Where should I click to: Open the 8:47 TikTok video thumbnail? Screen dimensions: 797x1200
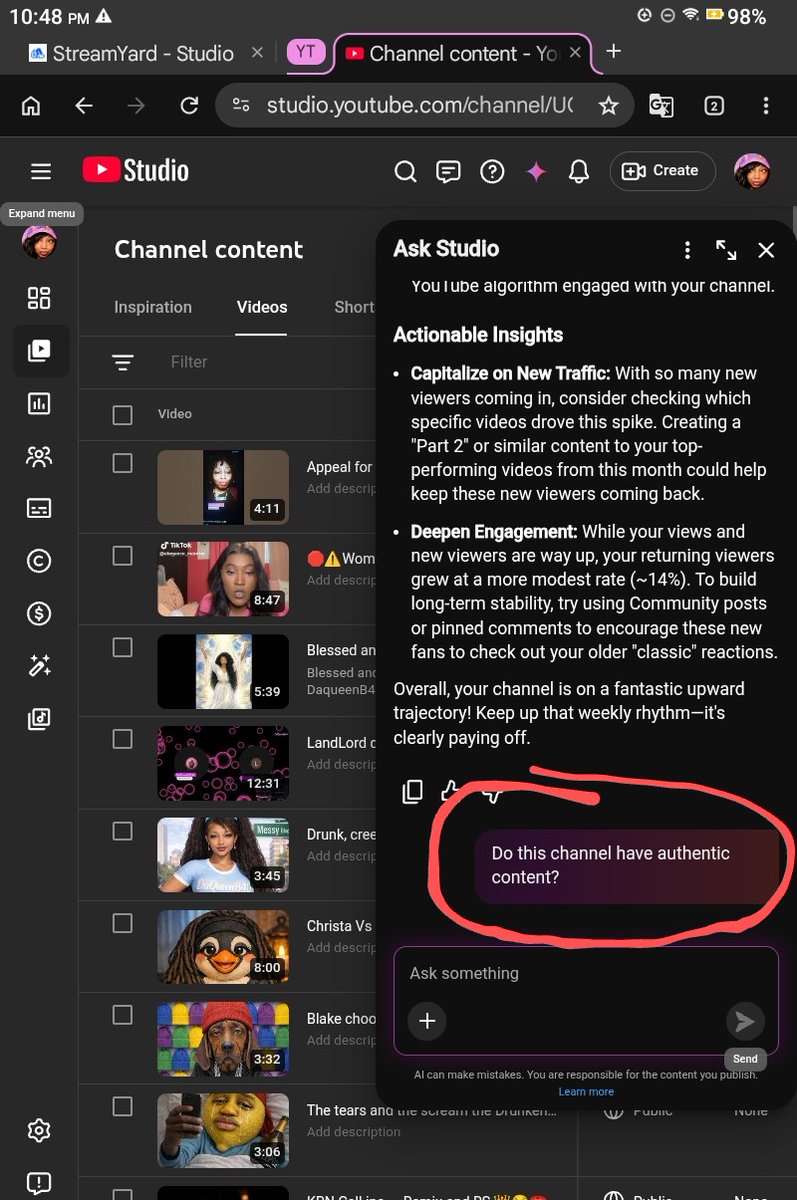click(223, 579)
